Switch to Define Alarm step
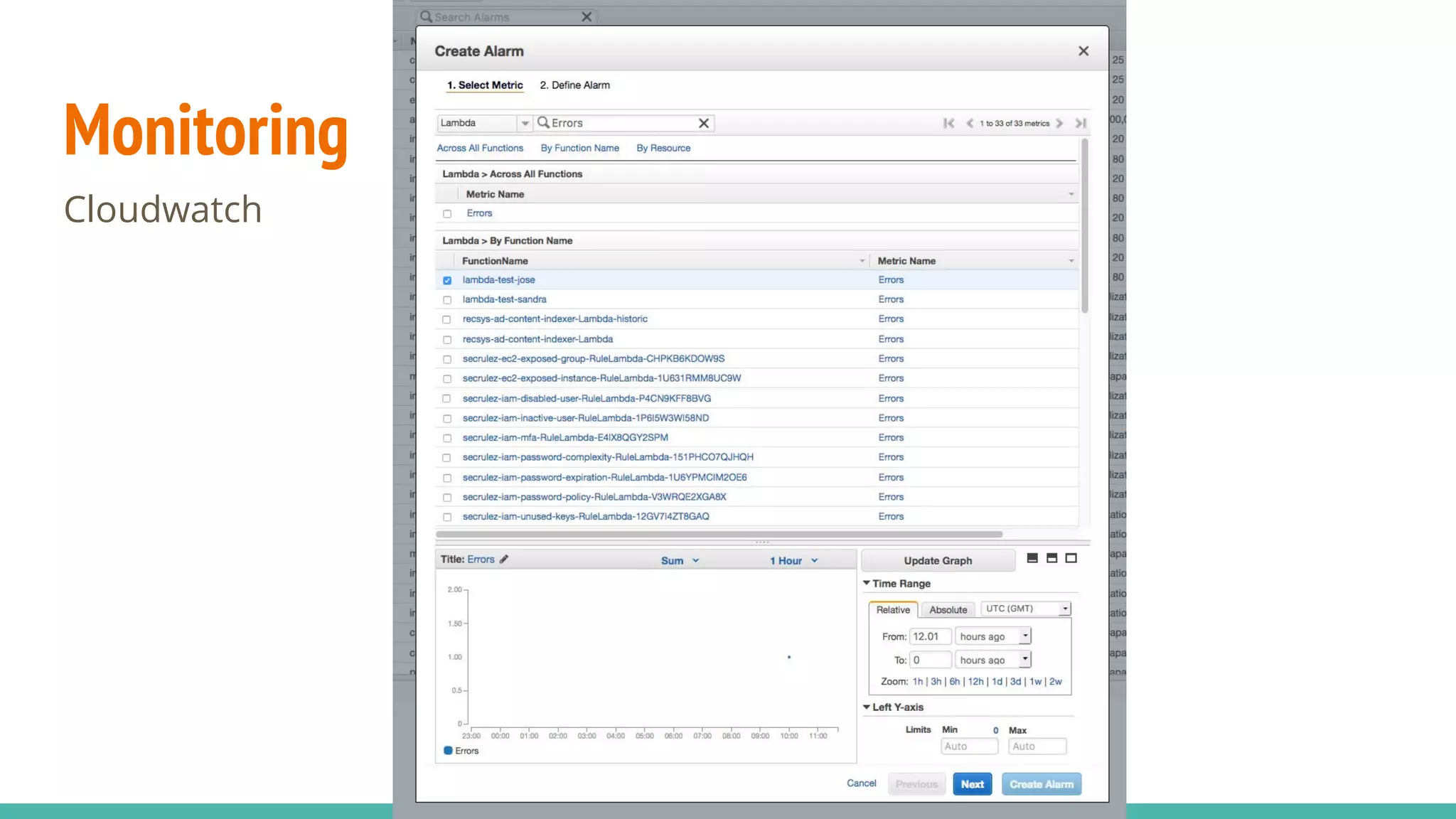 pos(574,85)
